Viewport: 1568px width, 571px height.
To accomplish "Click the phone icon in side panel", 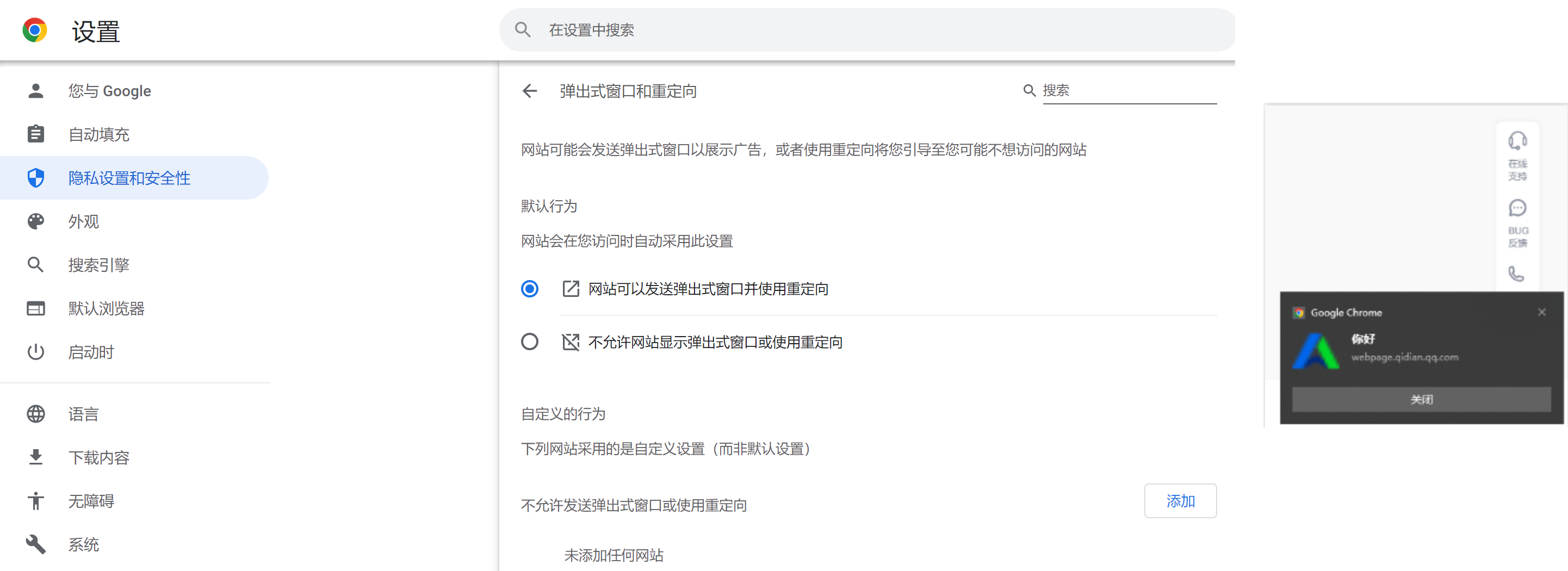I will tap(1516, 274).
